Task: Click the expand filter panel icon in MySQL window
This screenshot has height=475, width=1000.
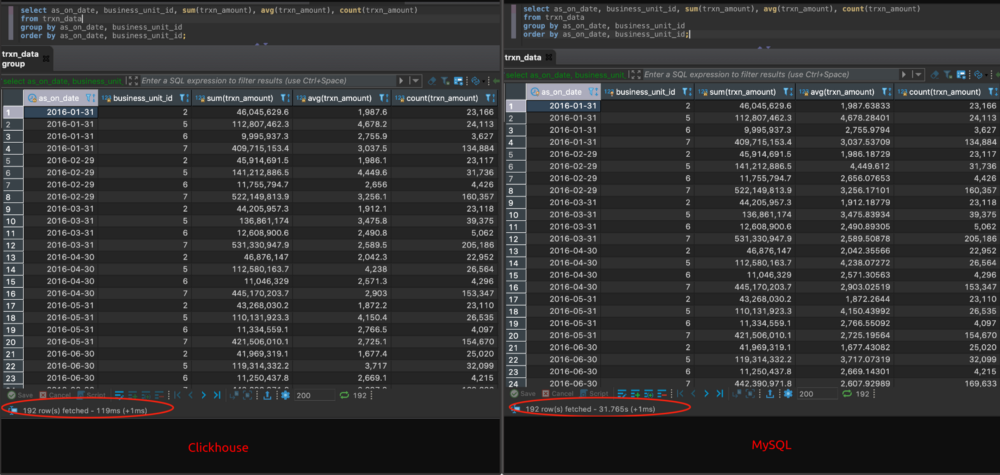Action: [635, 75]
